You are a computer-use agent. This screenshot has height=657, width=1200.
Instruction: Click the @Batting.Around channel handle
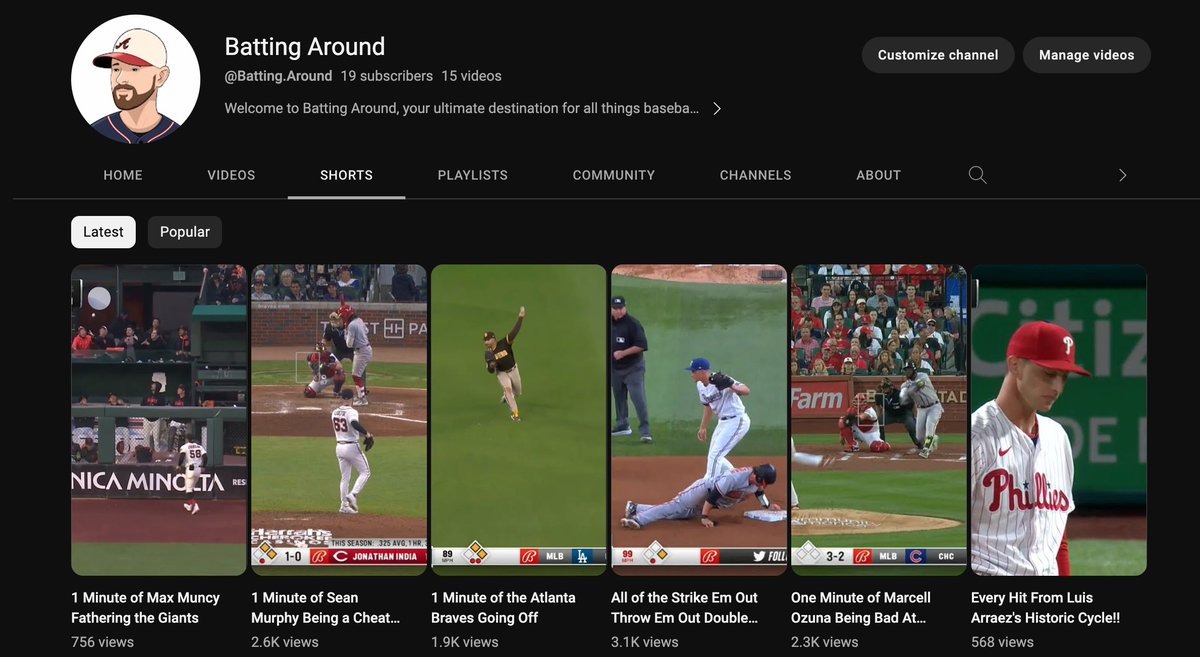pos(276,75)
